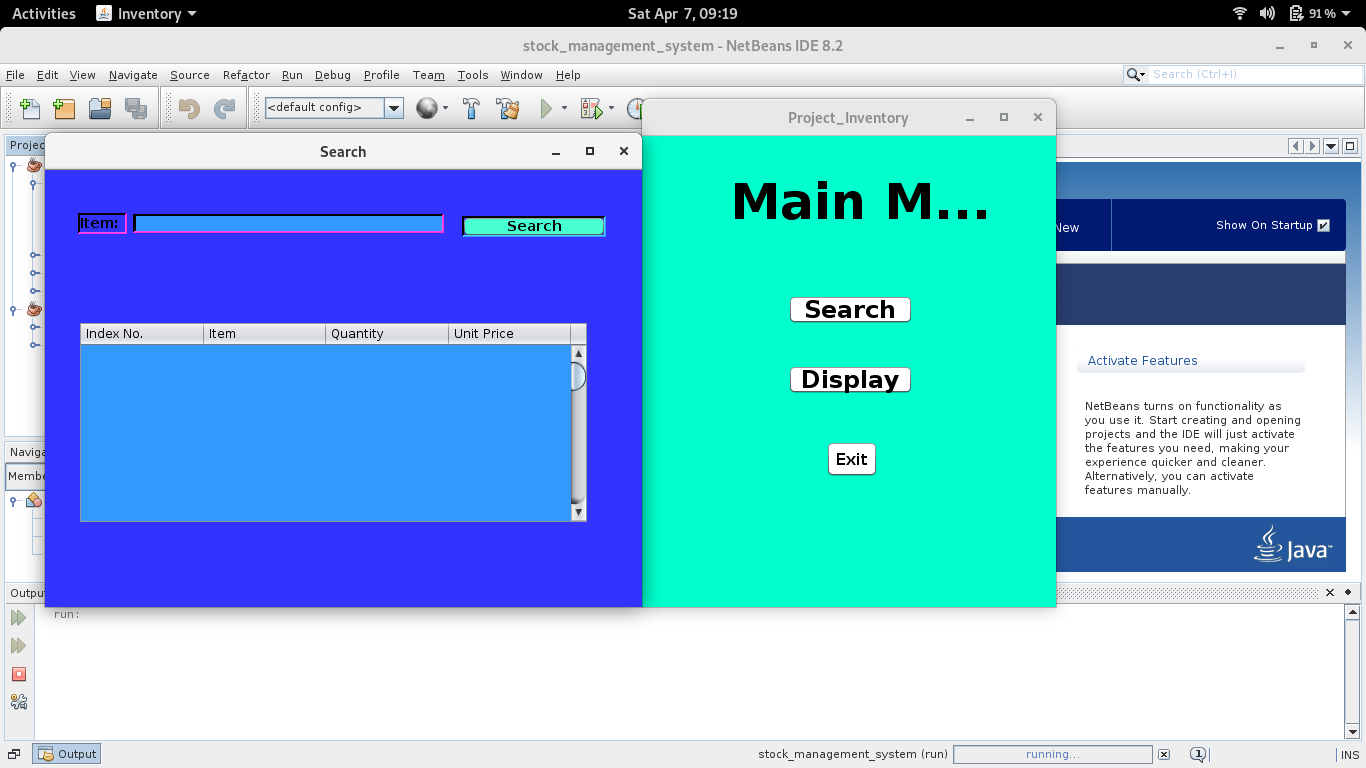Click the Open Project toolbar icon

click(100, 108)
